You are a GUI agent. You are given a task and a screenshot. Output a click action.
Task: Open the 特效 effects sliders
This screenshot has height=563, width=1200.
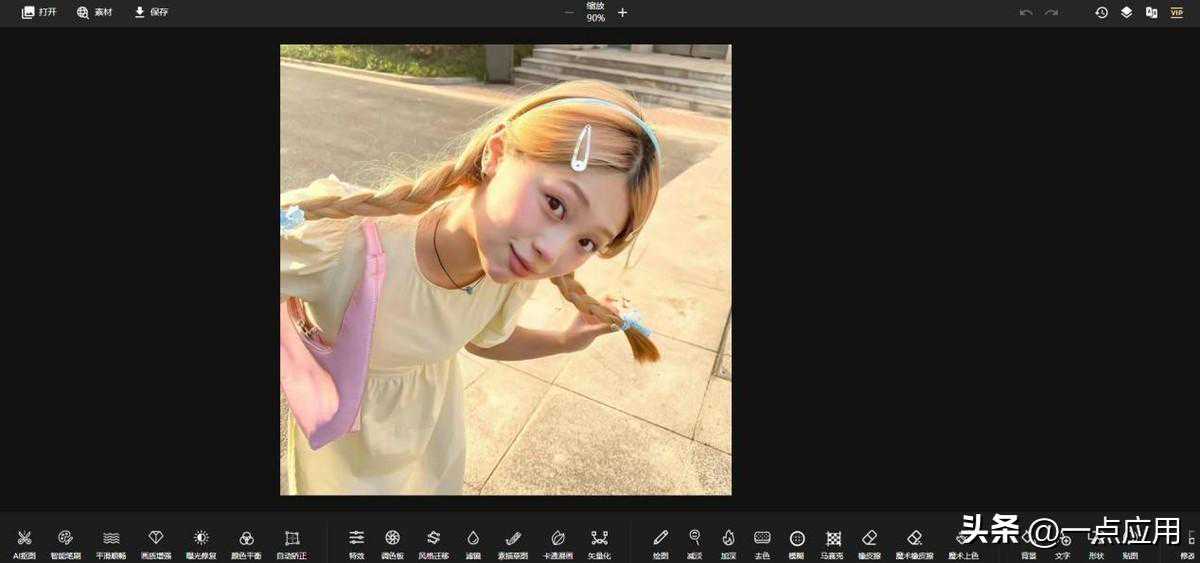click(x=357, y=544)
